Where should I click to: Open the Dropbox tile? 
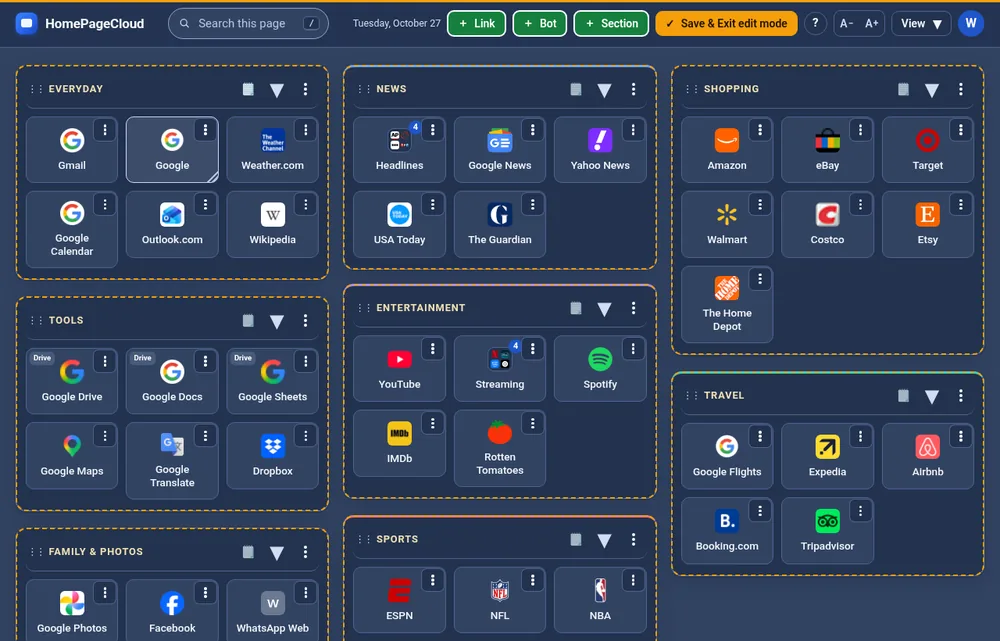tap(272, 456)
